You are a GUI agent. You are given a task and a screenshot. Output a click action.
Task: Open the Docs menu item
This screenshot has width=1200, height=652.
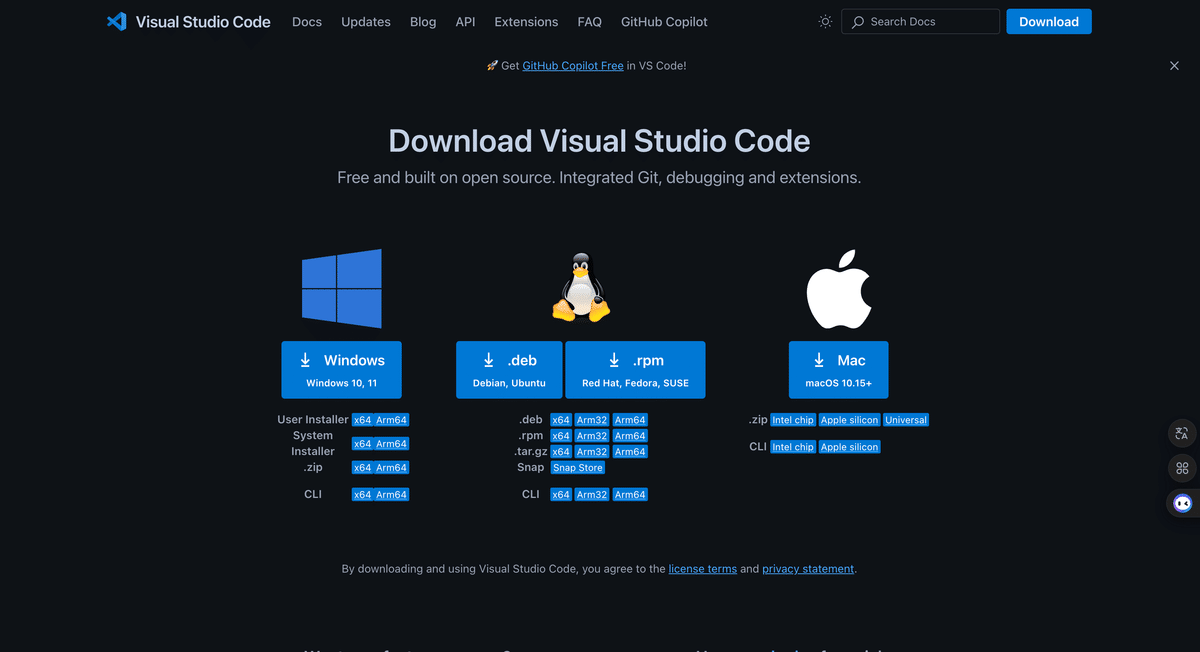307,21
